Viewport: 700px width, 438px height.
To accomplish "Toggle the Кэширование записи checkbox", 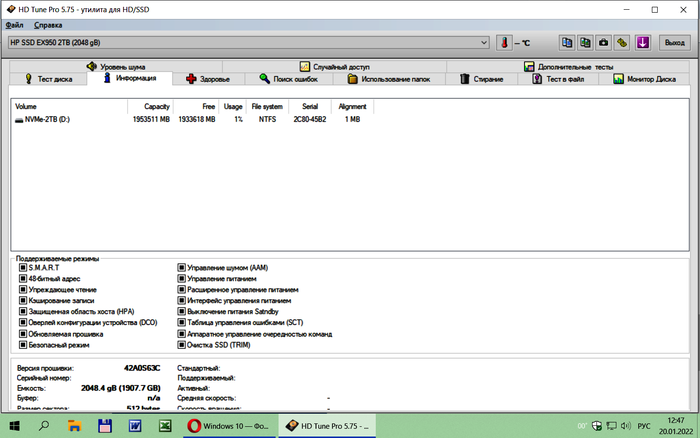I will coord(23,300).
